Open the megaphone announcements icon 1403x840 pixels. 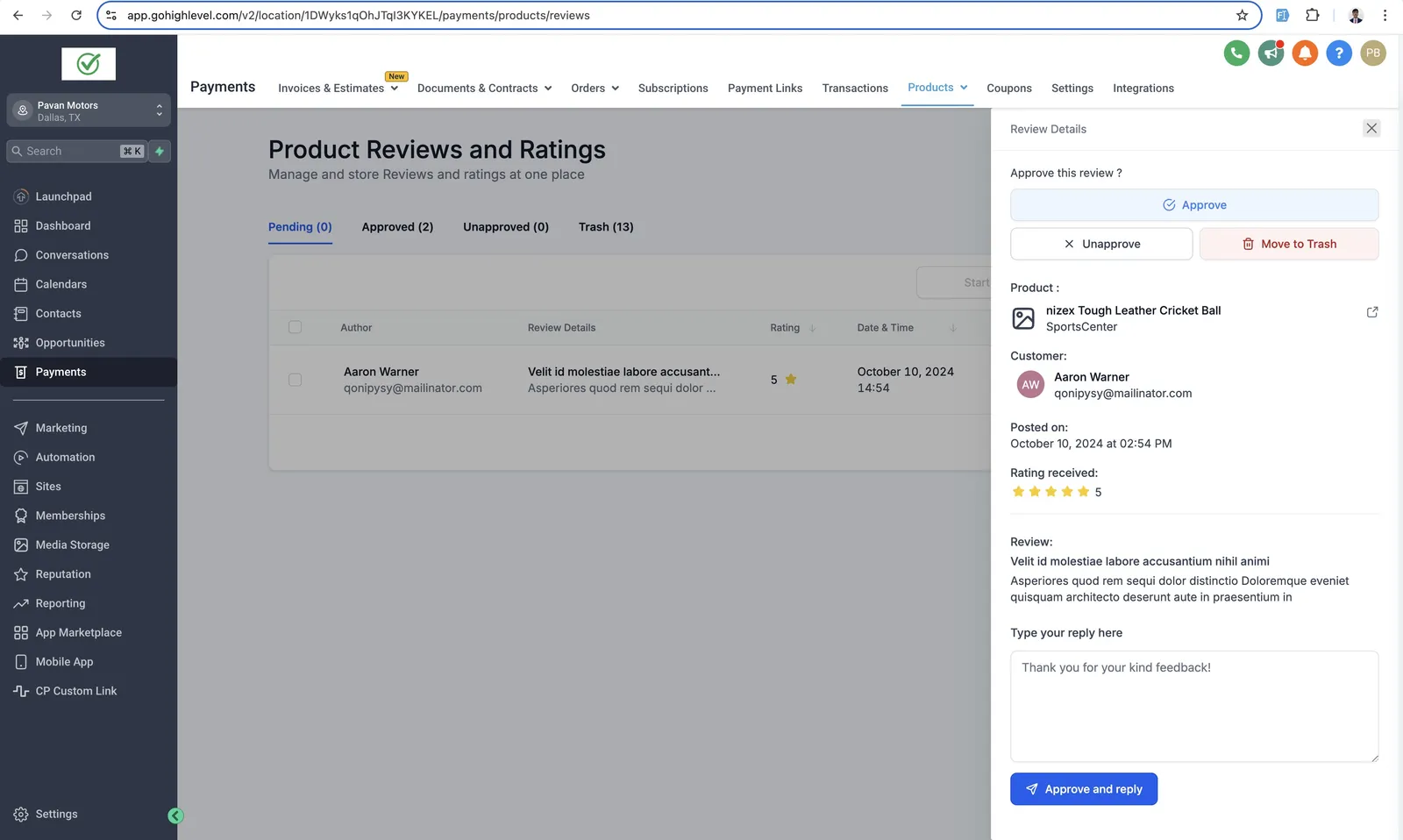[x=1271, y=53]
